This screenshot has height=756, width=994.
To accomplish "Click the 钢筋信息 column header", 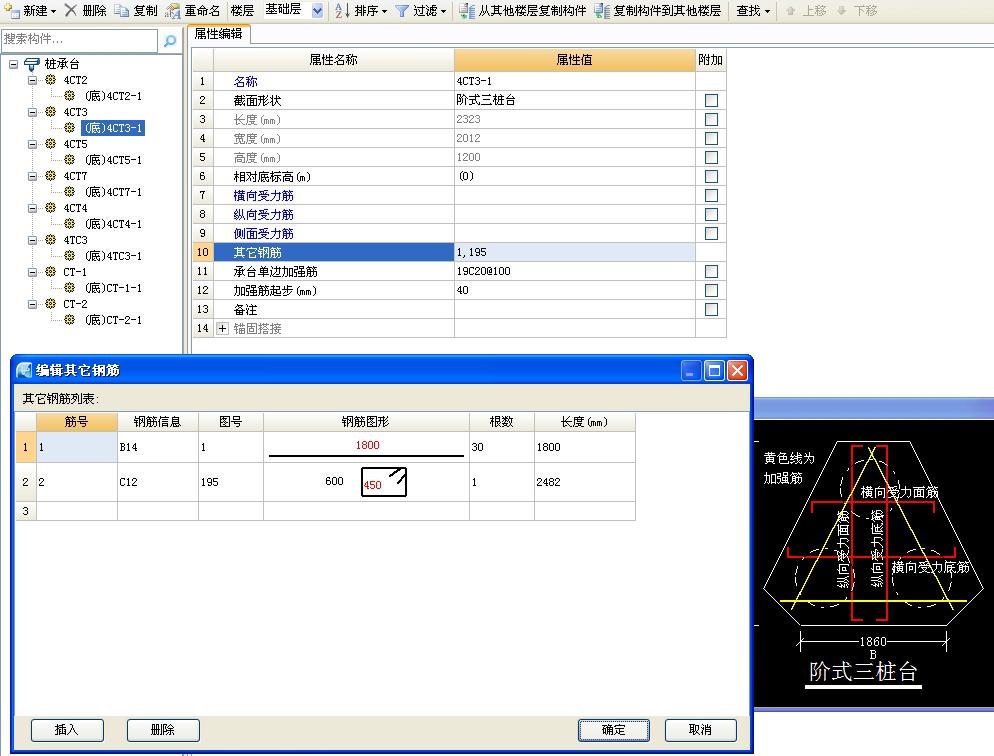I will click(157, 421).
